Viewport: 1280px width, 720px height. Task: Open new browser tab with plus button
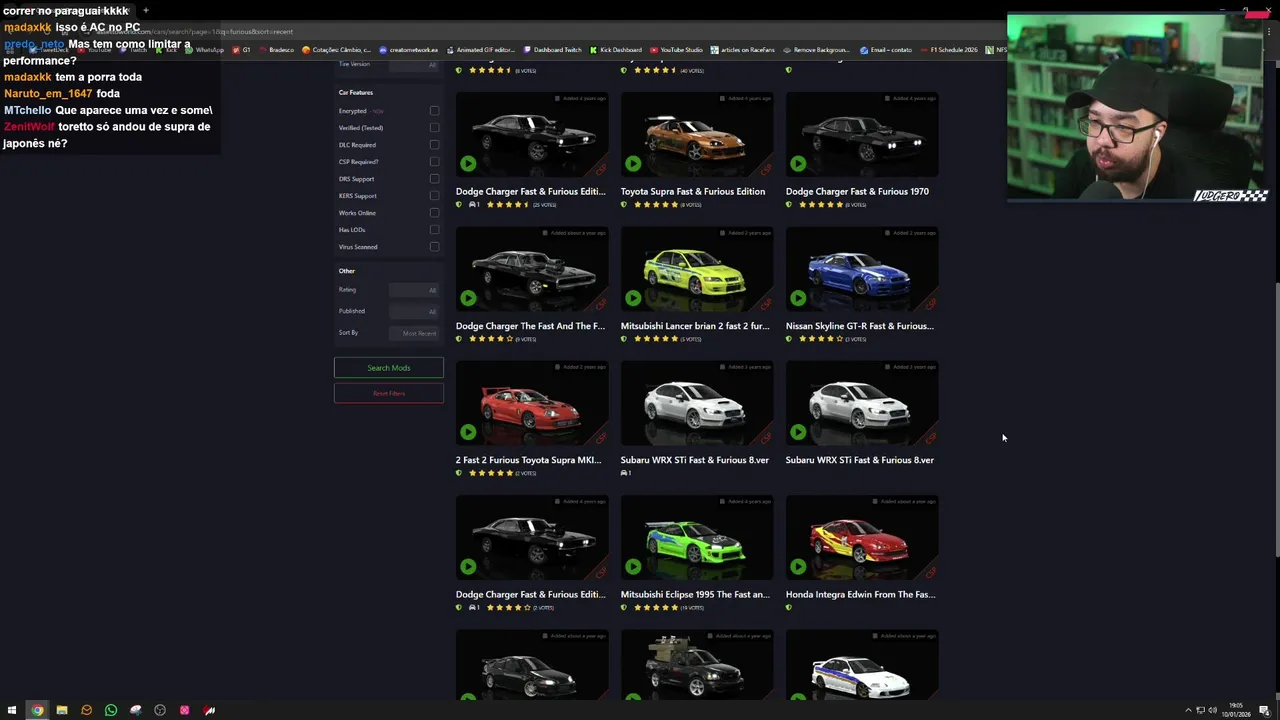coord(145,10)
